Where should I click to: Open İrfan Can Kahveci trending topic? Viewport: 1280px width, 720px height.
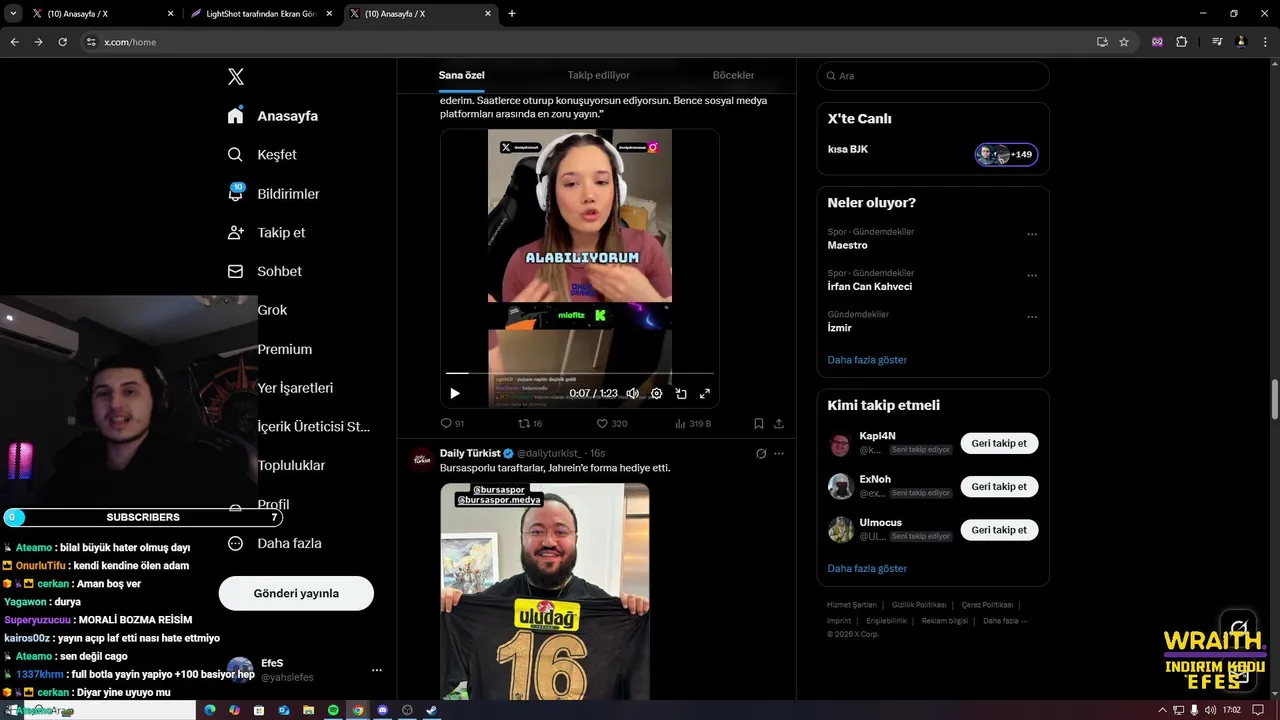point(869,287)
